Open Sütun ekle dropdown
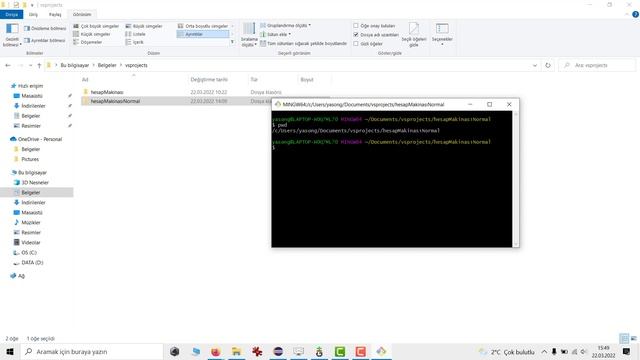 pyautogui.click(x=276, y=34)
